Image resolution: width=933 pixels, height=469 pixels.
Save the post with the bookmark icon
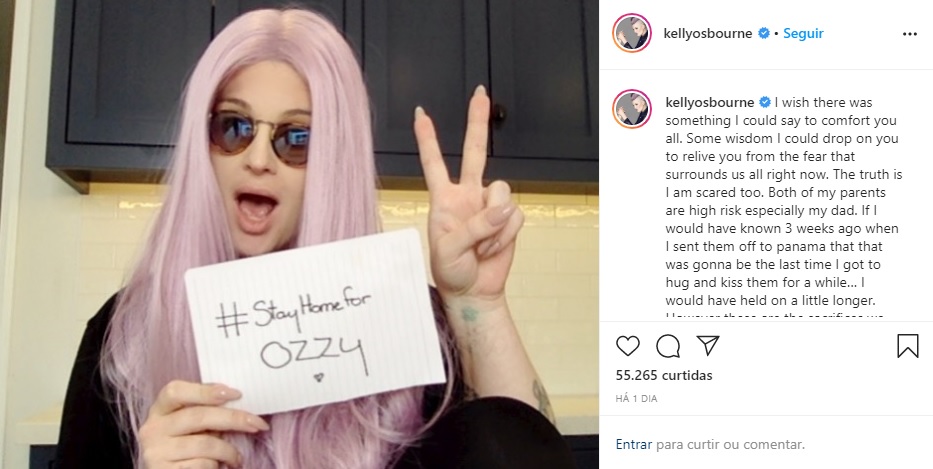(907, 346)
